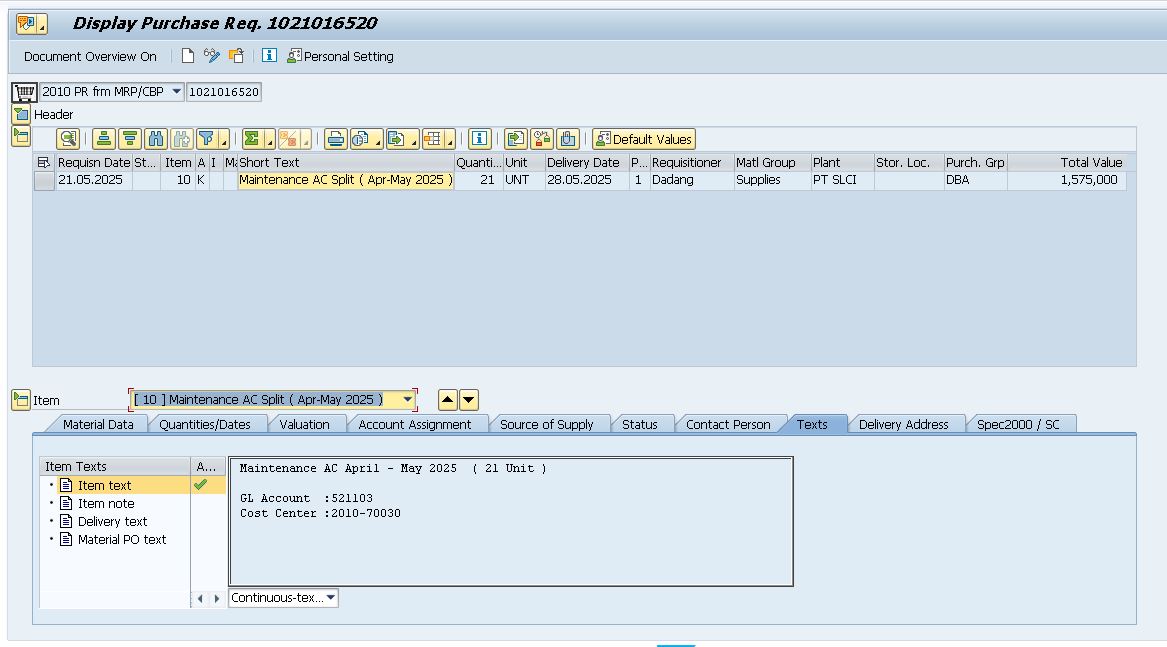Select the Item note text type
Screen dimensions: 1167x647
[x=106, y=503]
